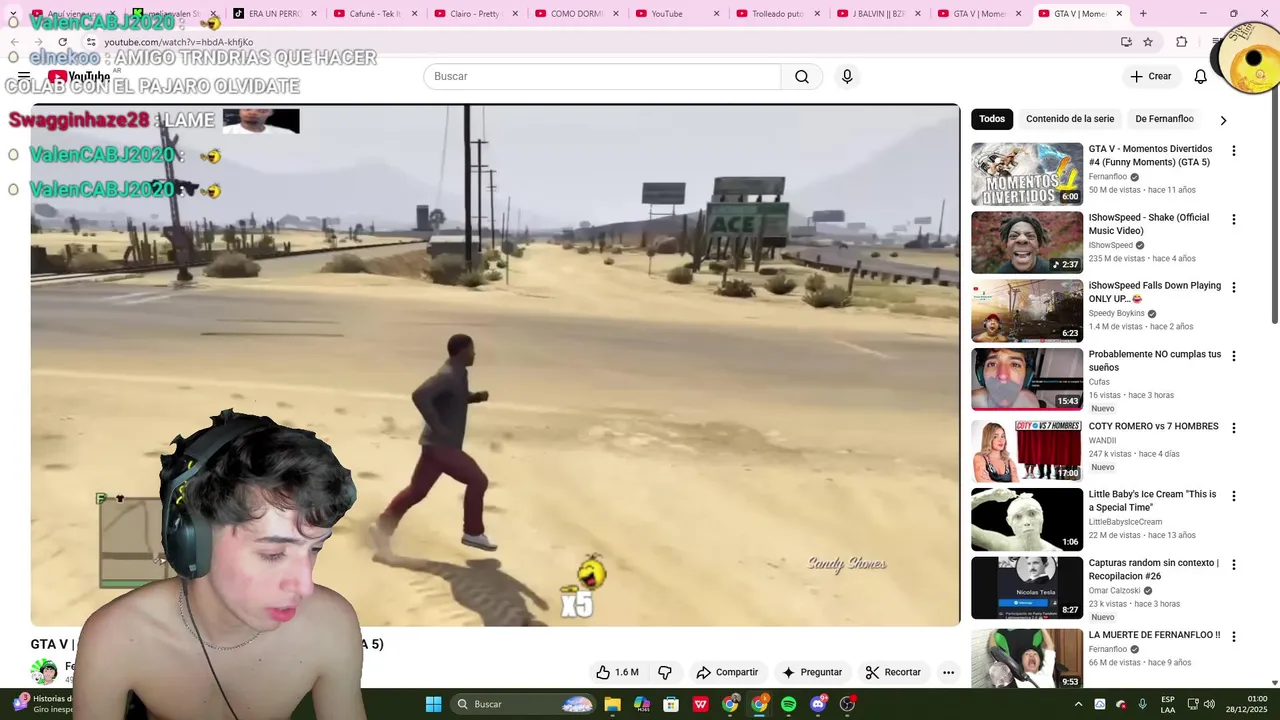Image resolution: width=1280 pixels, height=720 pixels.
Task: Open Capturas random sin contexto thumbnail
Action: [1027, 588]
